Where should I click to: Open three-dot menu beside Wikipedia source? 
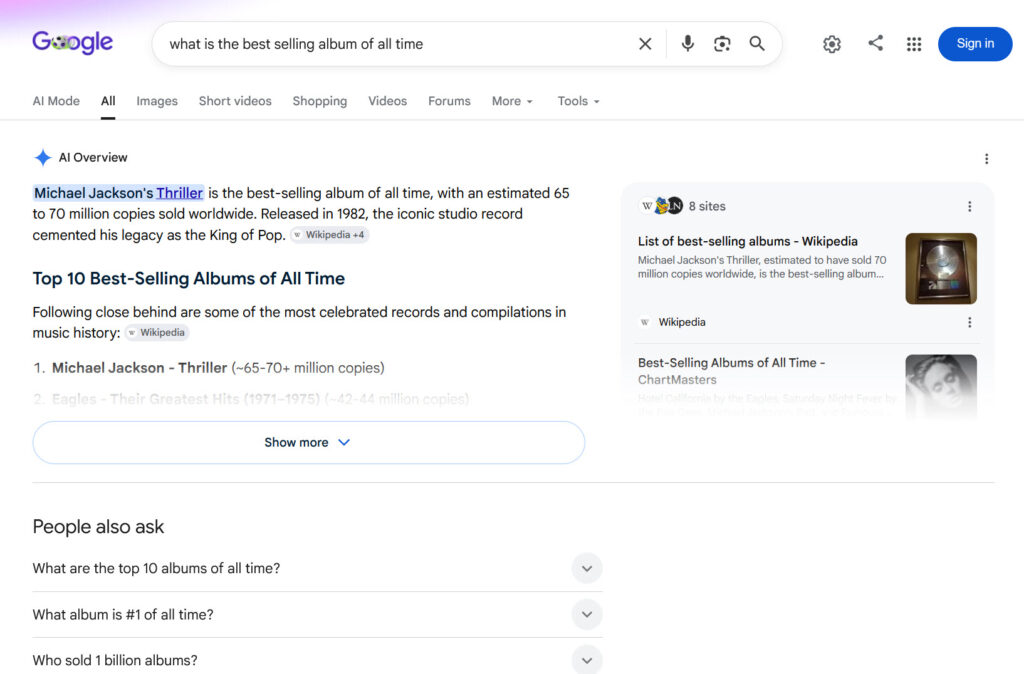[x=969, y=322]
